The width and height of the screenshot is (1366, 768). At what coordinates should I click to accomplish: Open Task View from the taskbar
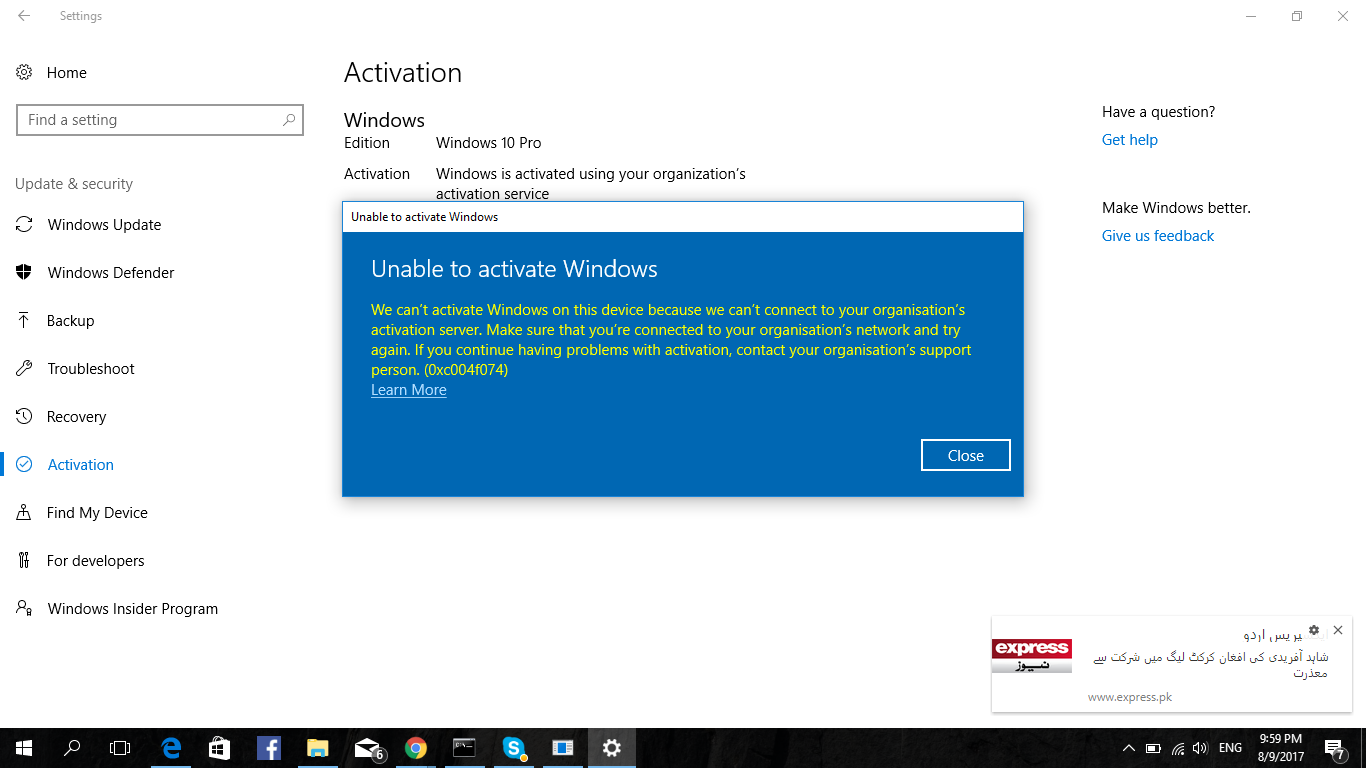(120, 748)
